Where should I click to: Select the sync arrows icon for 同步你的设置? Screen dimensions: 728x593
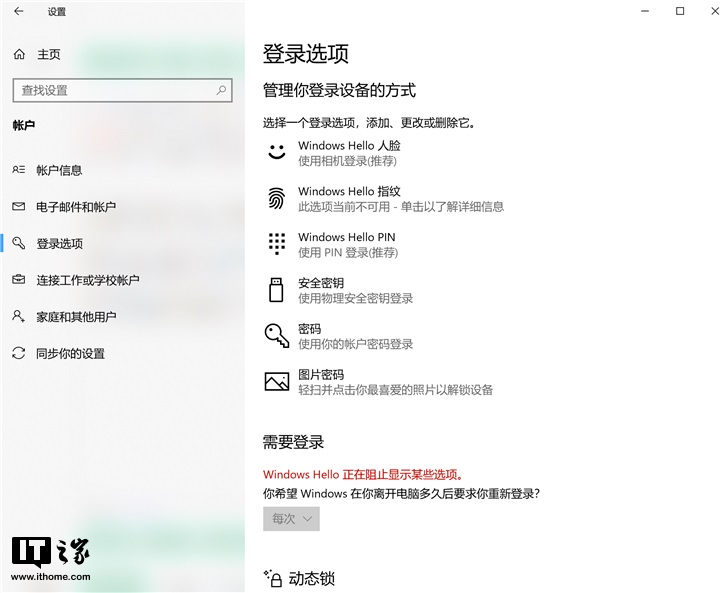coord(19,353)
